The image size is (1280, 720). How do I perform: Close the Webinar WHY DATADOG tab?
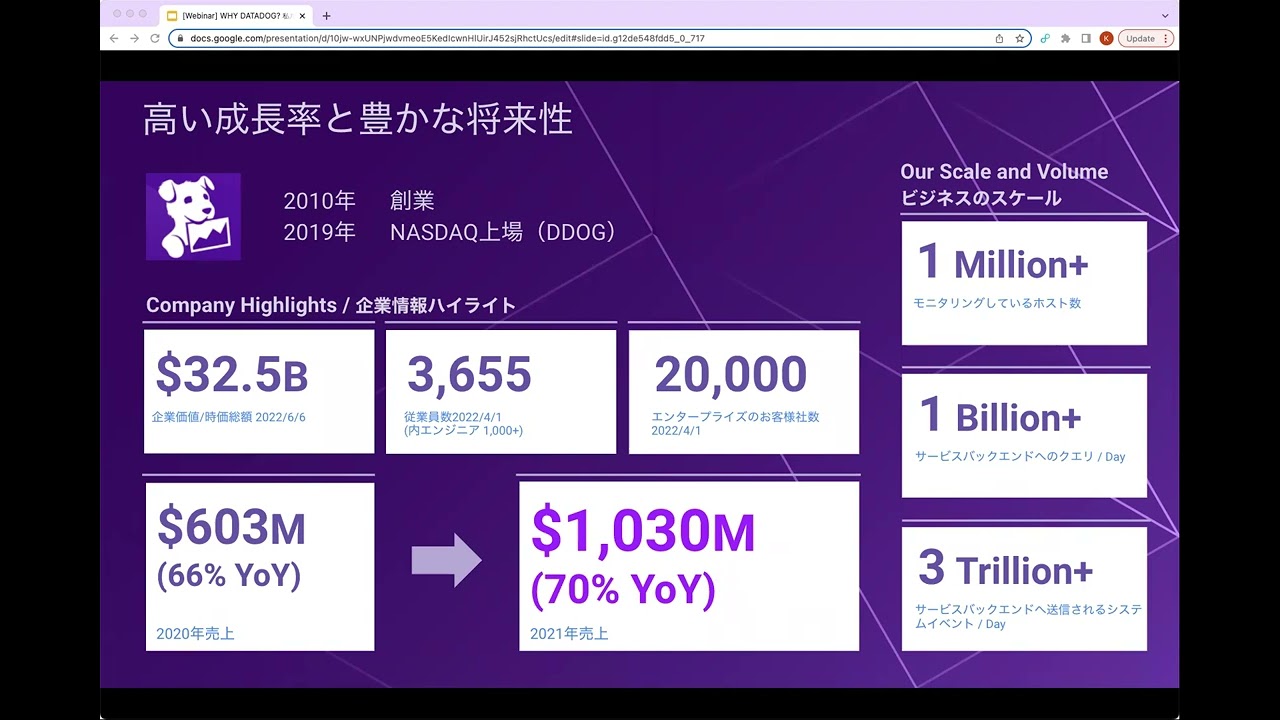click(302, 15)
